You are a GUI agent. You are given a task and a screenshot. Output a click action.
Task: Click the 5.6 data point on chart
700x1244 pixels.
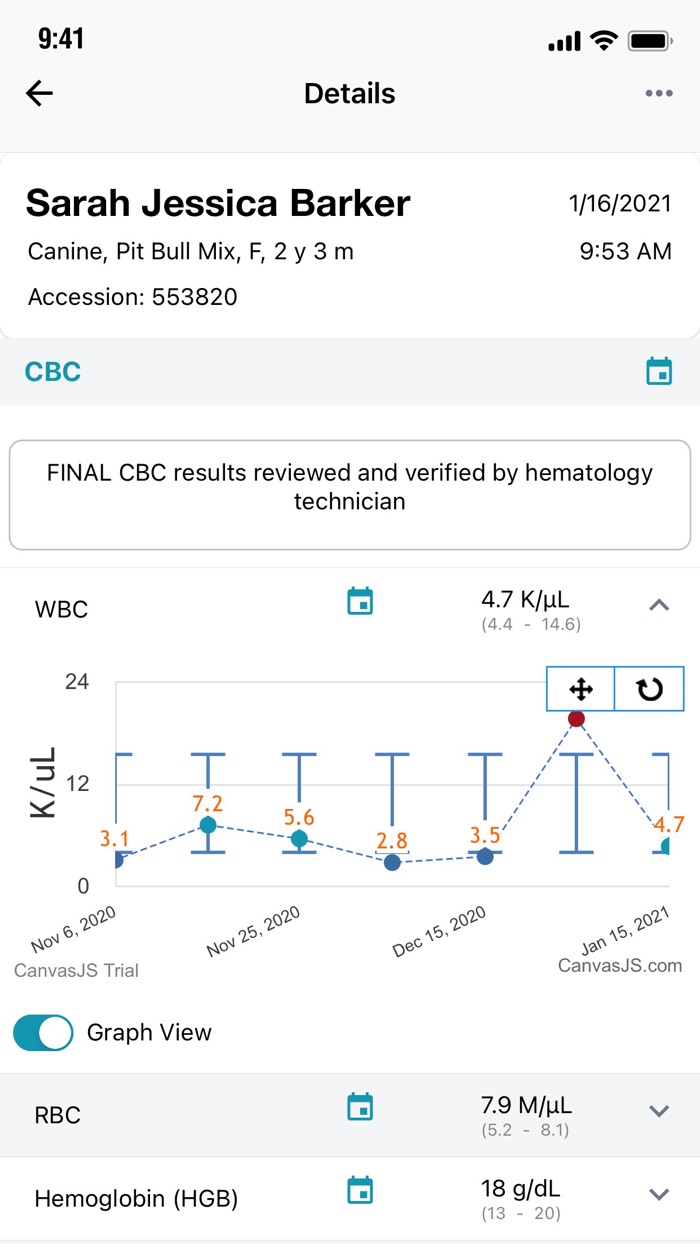299,839
